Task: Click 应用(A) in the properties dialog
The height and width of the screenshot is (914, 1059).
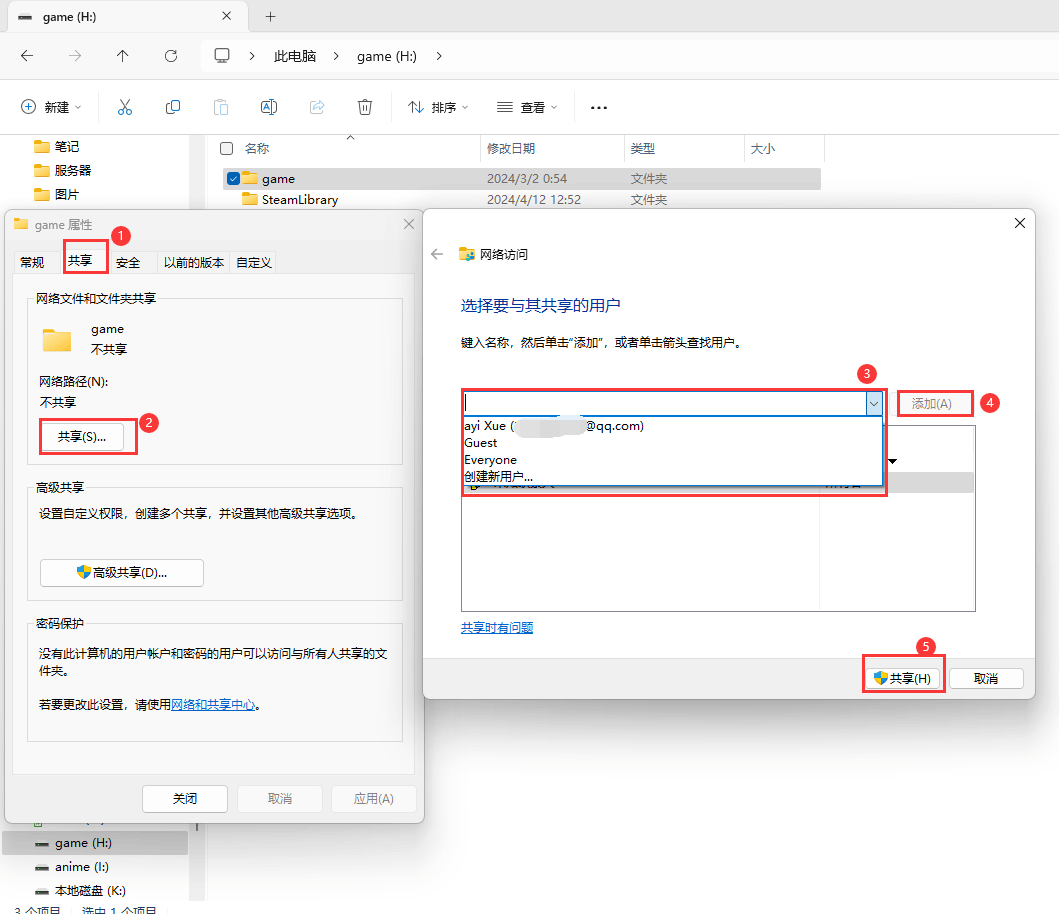Action: click(x=373, y=798)
